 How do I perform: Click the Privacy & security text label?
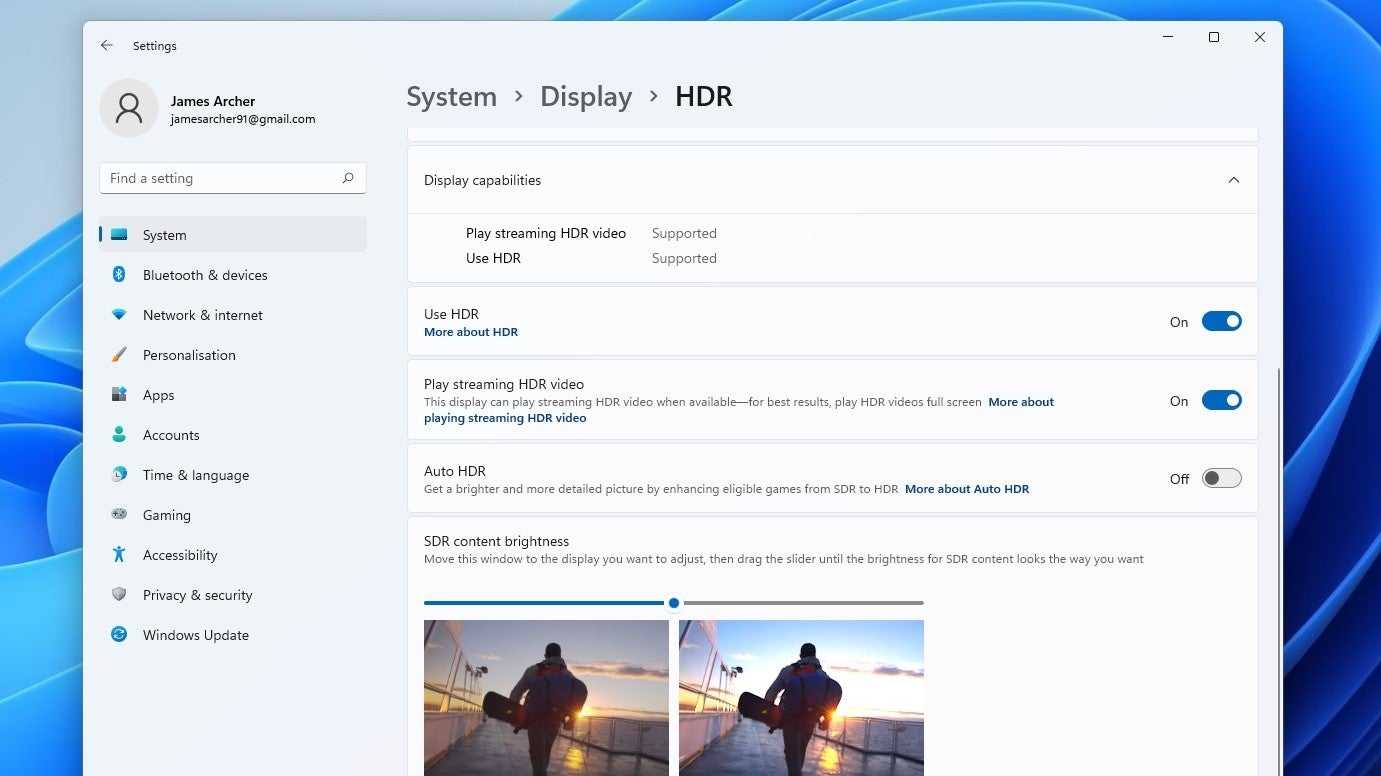[197, 595]
